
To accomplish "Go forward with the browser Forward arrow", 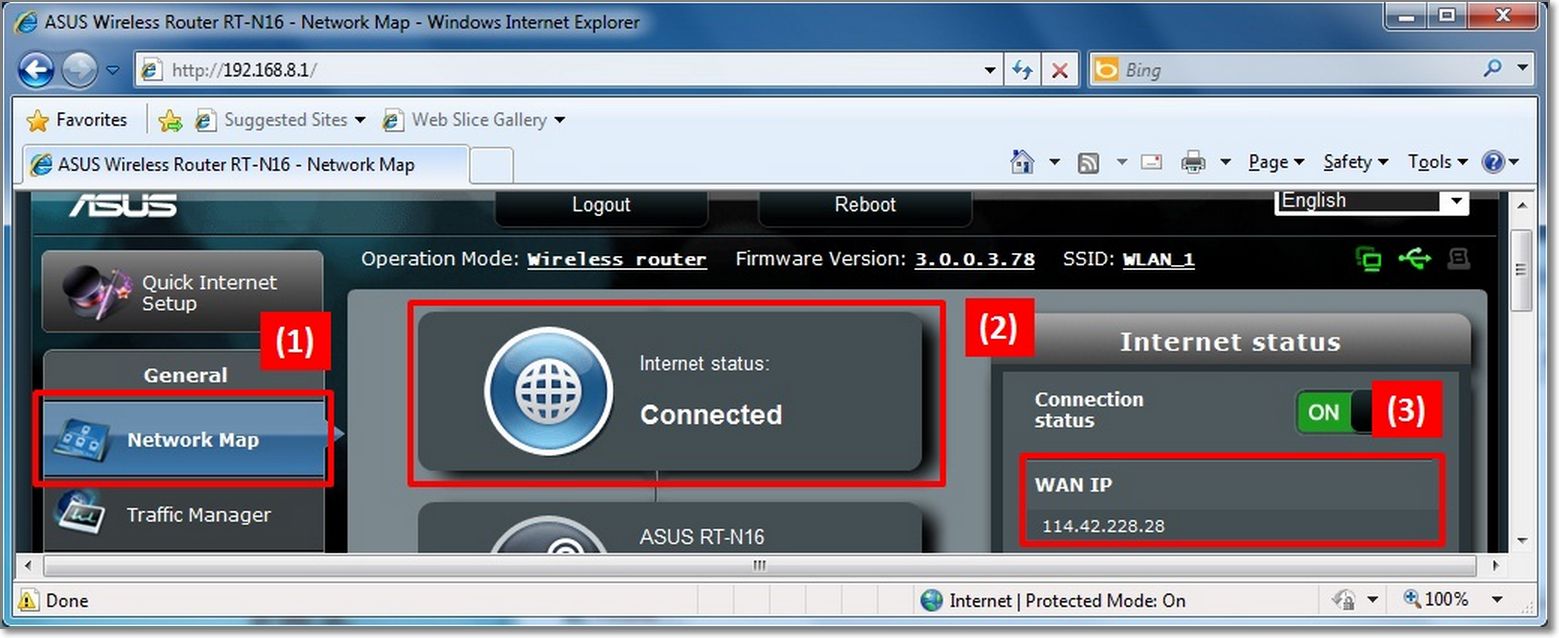I will (79, 70).
